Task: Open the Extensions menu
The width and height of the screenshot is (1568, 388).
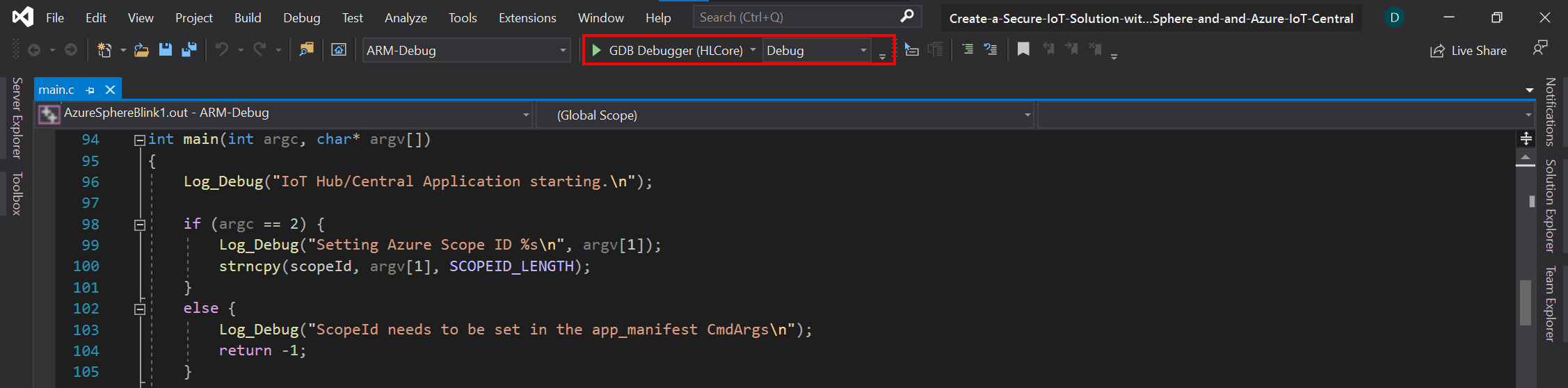Action: 527,18
